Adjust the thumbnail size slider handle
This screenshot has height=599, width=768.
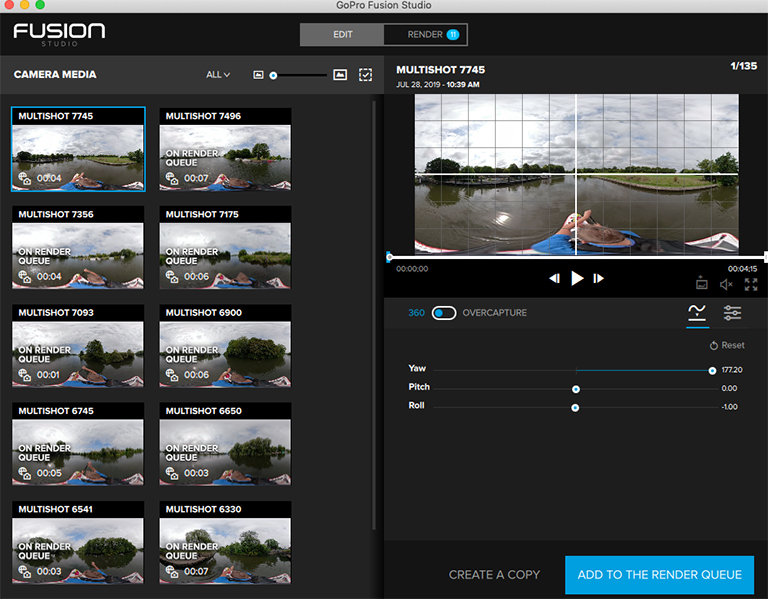[273, 75]
